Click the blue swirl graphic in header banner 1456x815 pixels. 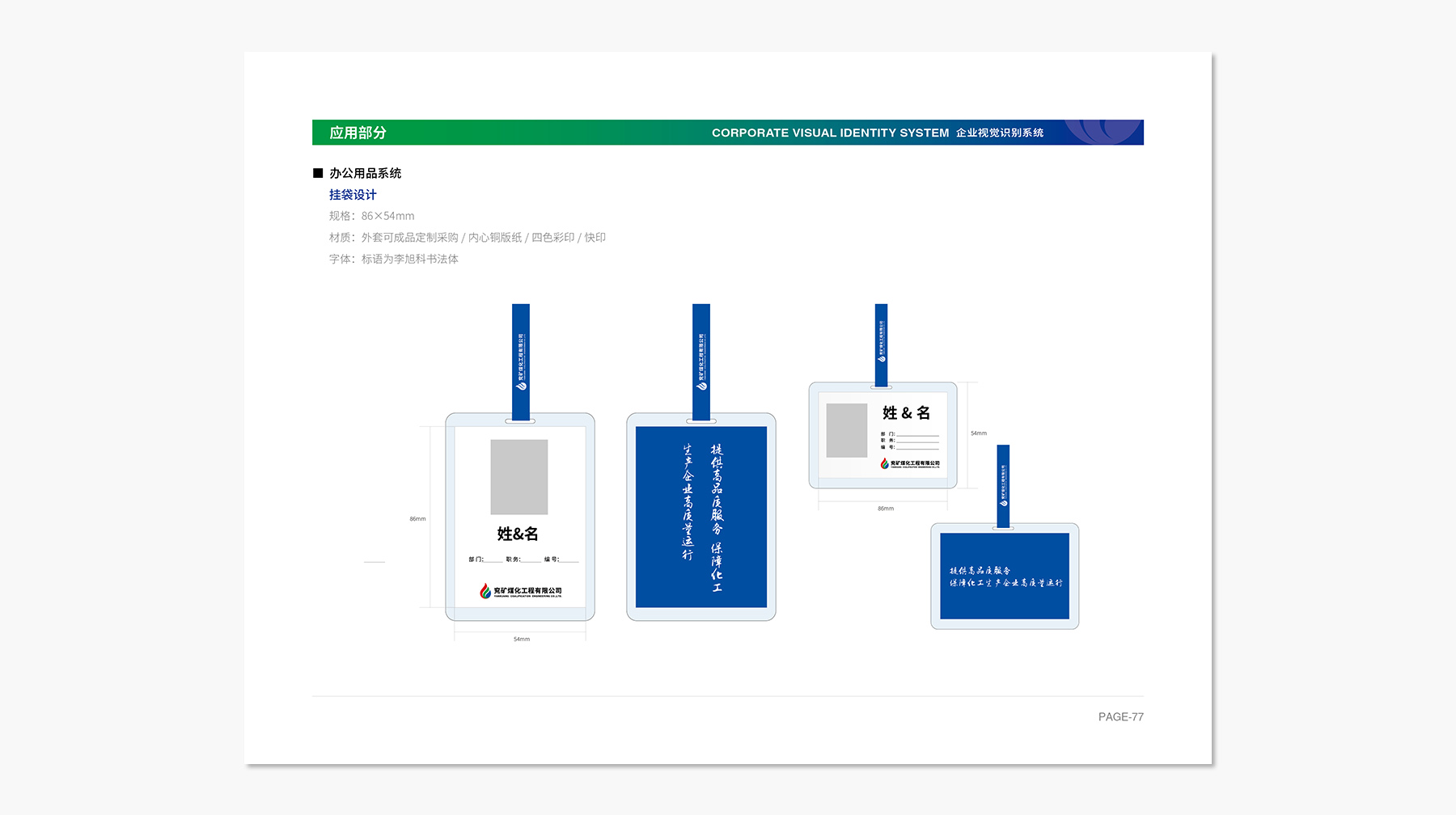(x=1100, y=132)
